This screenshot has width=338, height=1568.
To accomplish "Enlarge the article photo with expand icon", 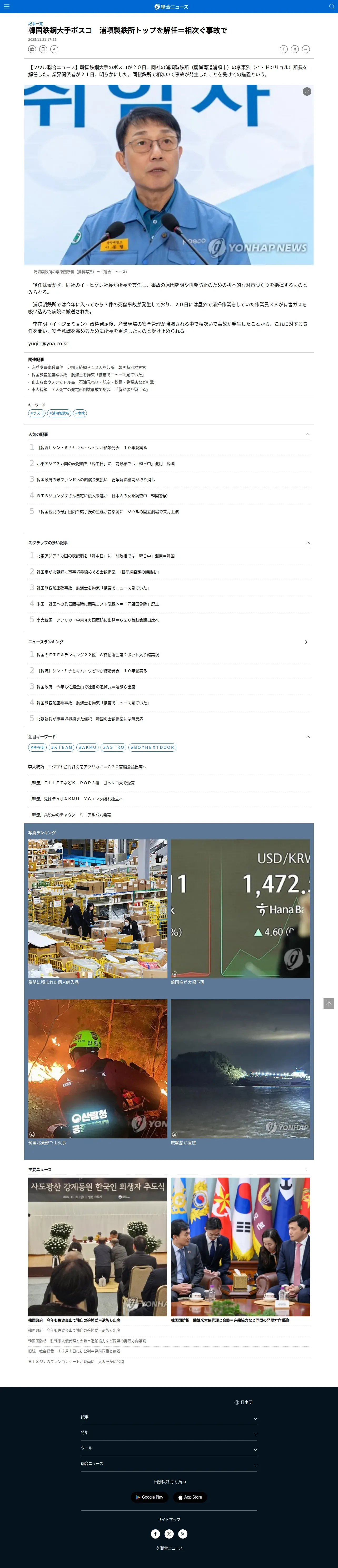I will pyautogui.click(x=307, y=91).
